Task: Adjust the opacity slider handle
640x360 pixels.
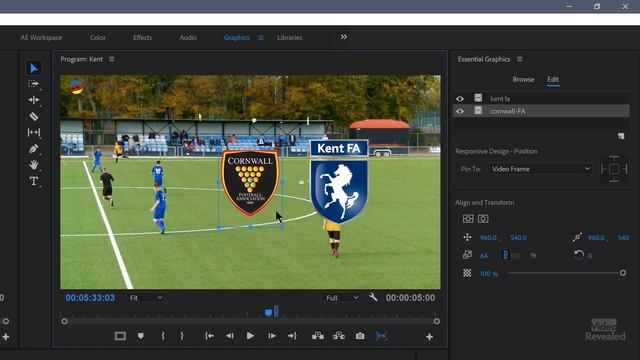Action: 623,273
